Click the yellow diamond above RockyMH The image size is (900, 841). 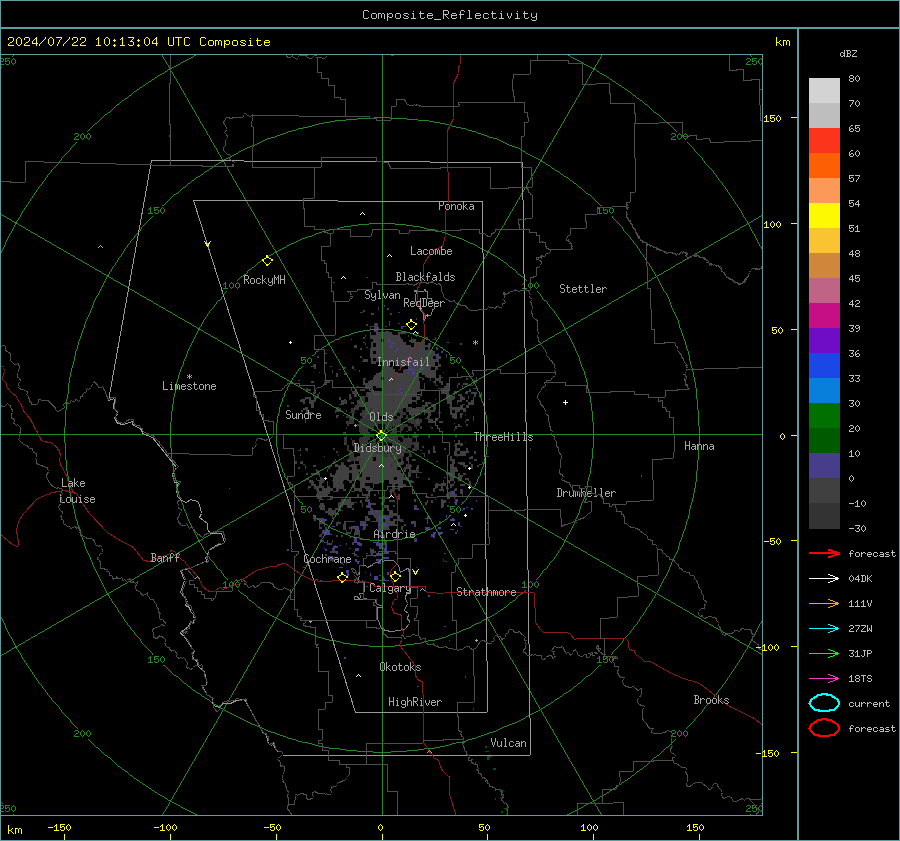(x=267, y=261)
